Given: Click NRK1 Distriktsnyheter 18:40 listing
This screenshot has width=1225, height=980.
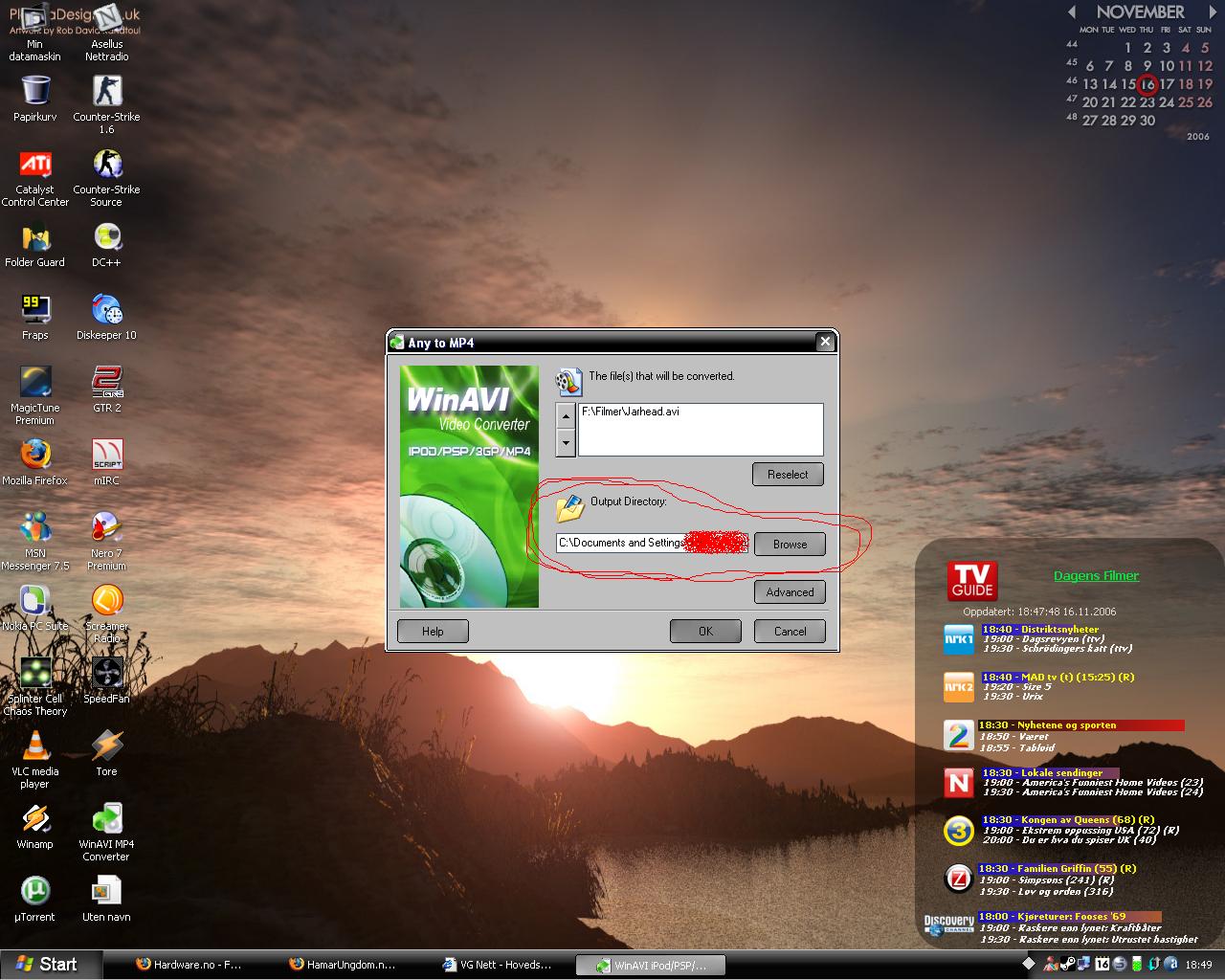Looking at the screenshot, I should point(1040,630).
